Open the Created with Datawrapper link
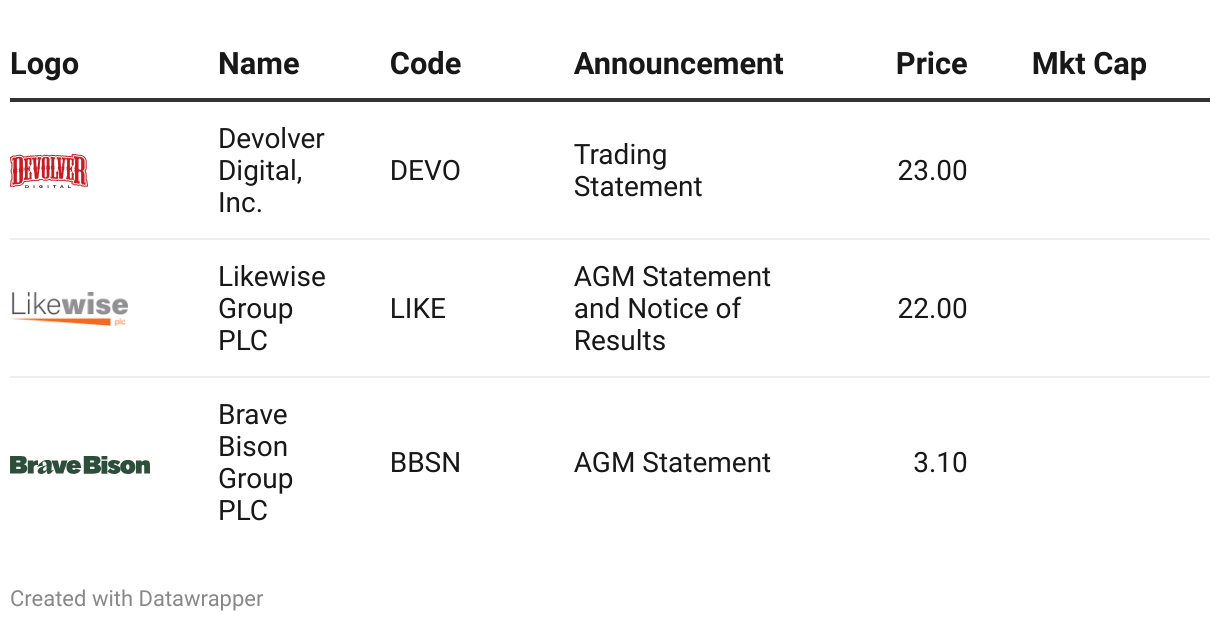 (x=137, y=599)
